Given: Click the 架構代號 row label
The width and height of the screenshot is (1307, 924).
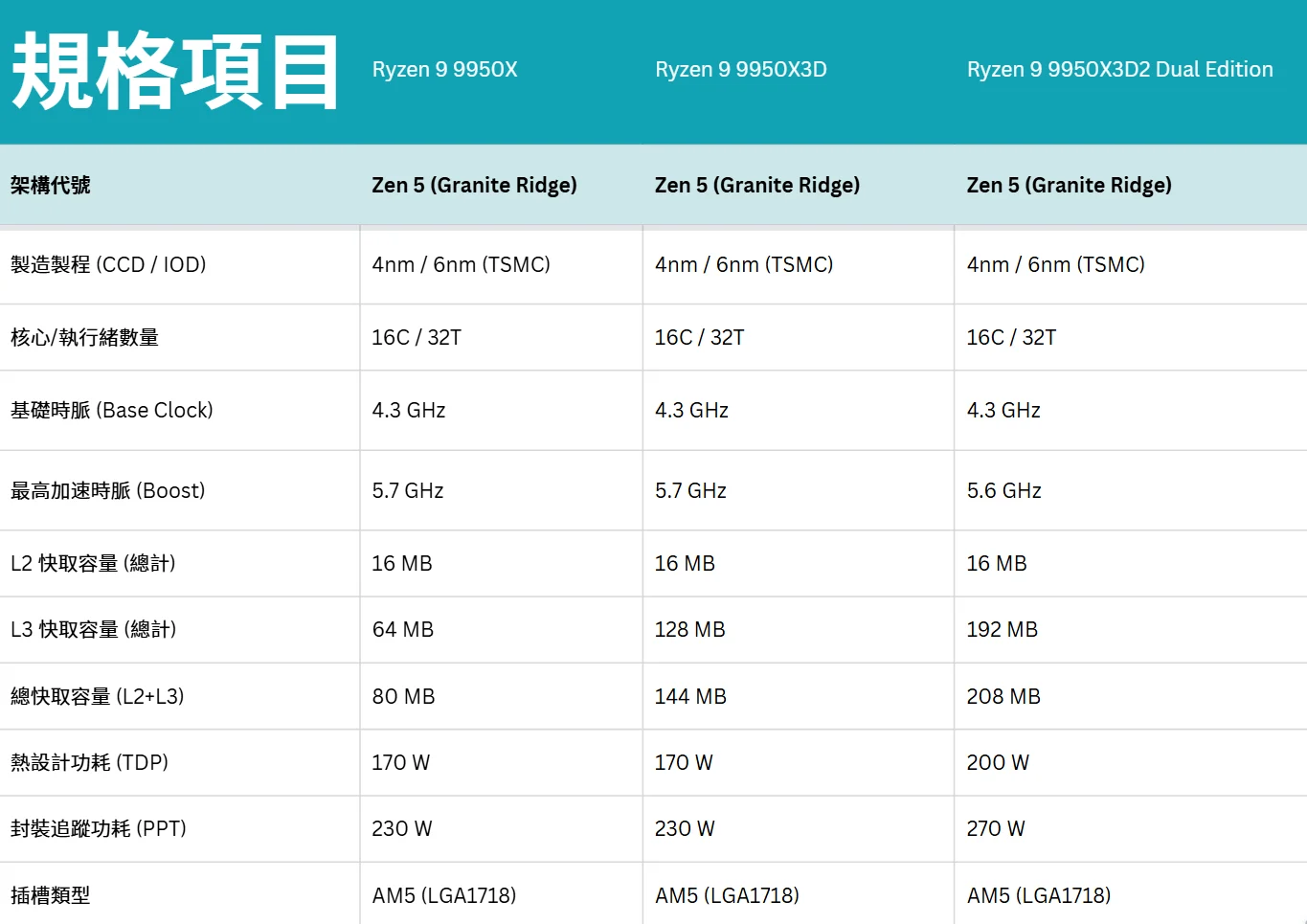Looking at the screenshot, I should click(x=51, y=186).
